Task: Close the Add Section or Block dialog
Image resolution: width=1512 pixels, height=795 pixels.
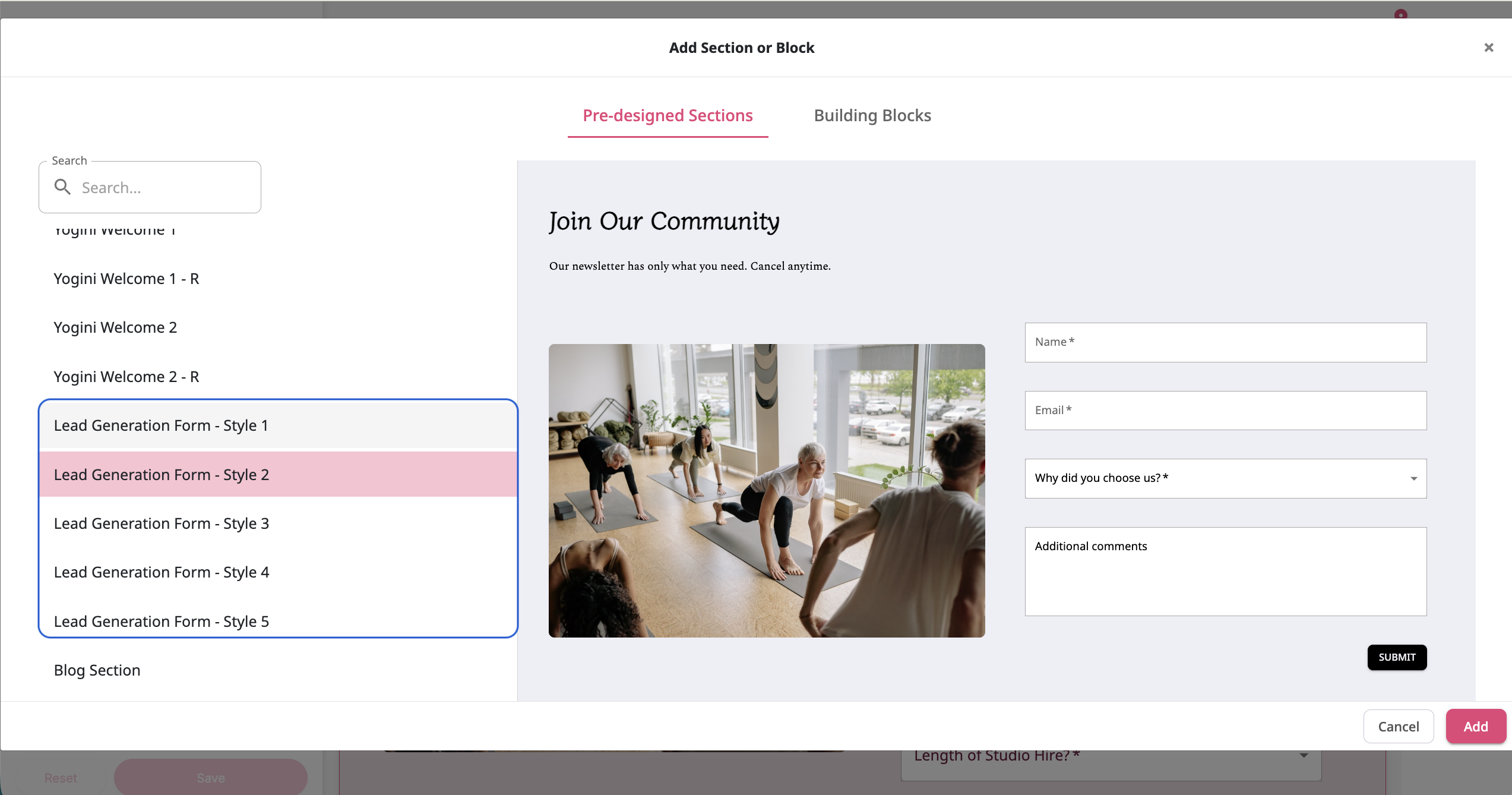Action: click(1488, 47)
